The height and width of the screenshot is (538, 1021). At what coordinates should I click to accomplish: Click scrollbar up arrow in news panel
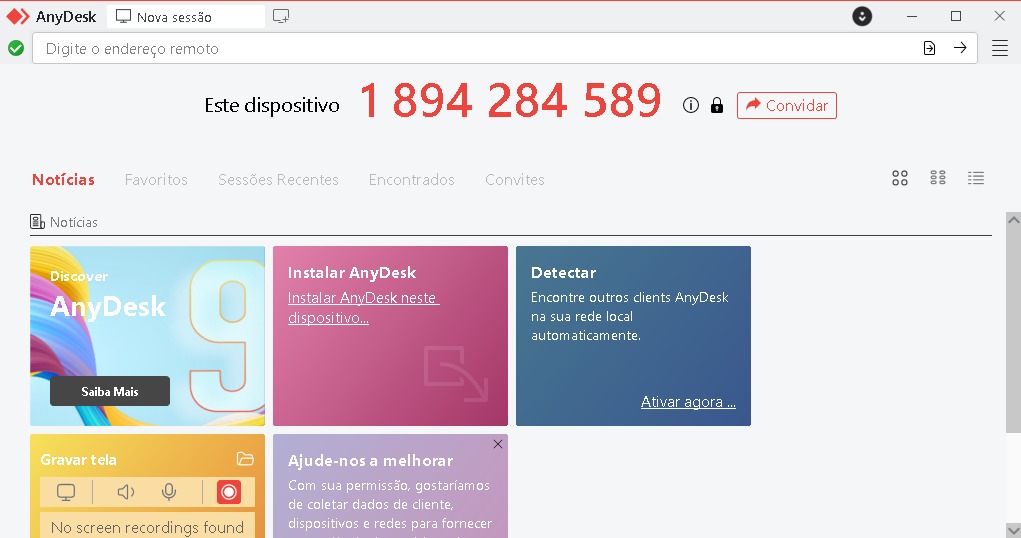(1013, 220)
